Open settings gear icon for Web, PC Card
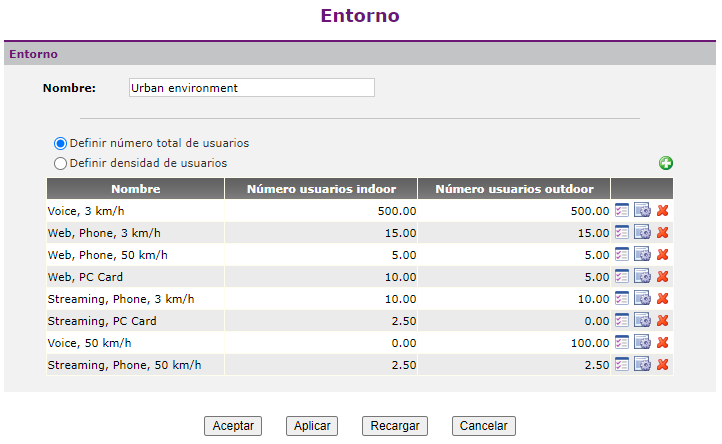Viewport: 722px width, 444px height. (642, 277)
